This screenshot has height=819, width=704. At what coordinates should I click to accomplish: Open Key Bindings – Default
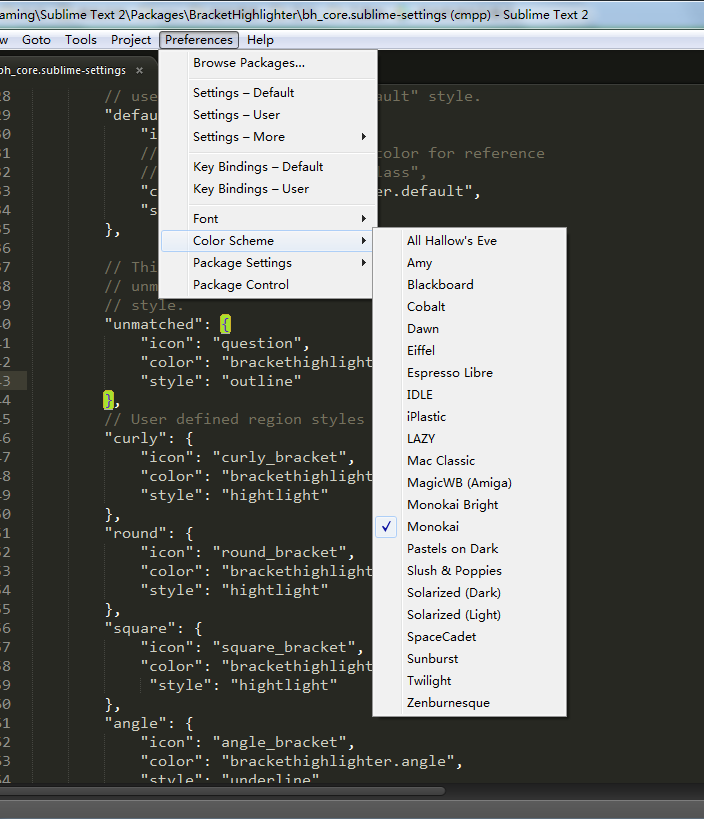pyautogui.click(x=268, y=167)
